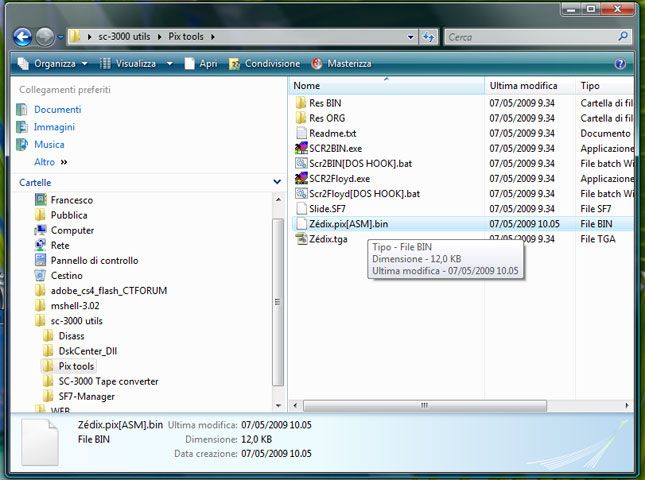The height and width of the screenshot is (480, 645).
Task: Click tree pane scroll up arrow
Action: point(278,199)
